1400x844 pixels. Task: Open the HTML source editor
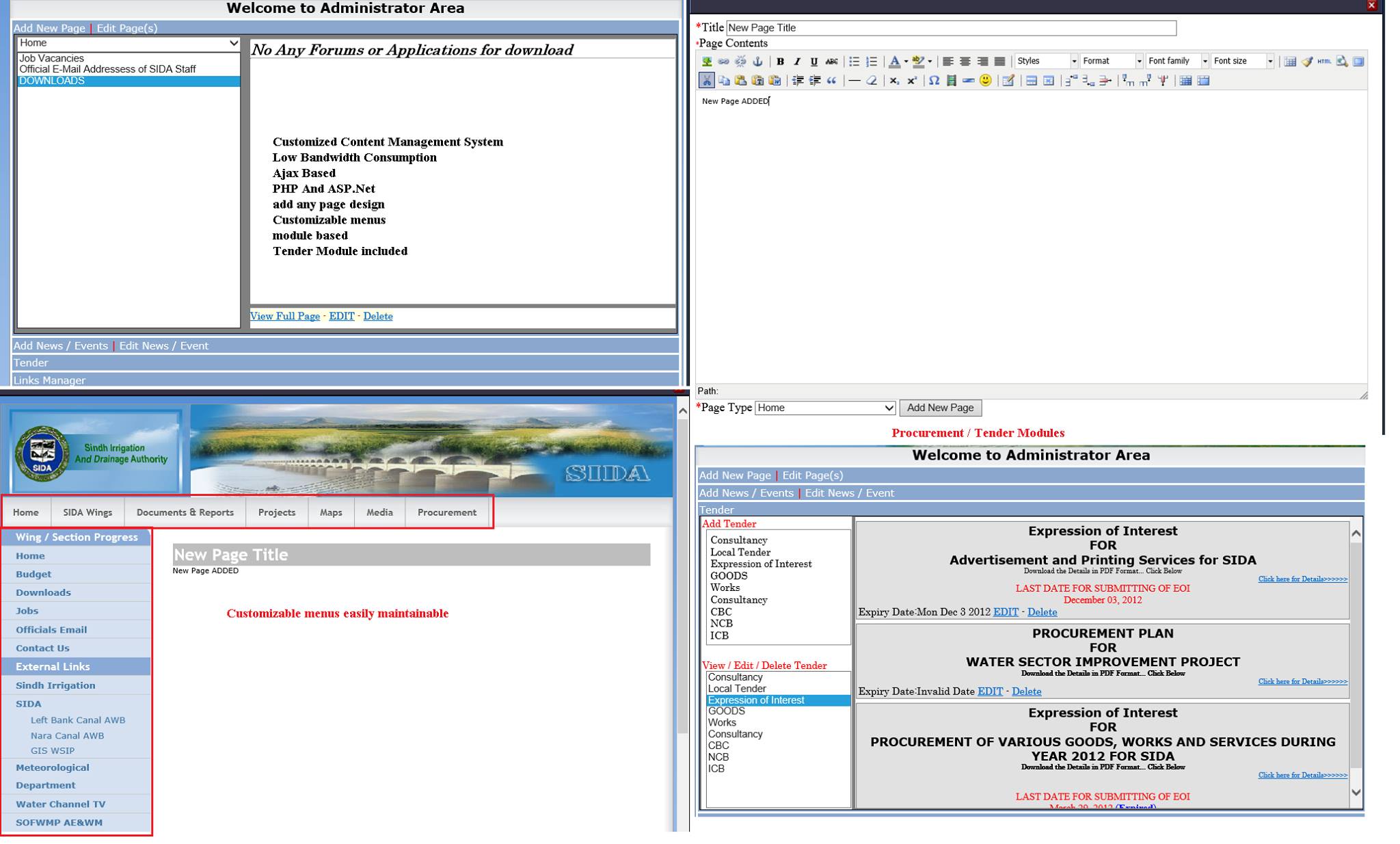(x=1324, y=62)
